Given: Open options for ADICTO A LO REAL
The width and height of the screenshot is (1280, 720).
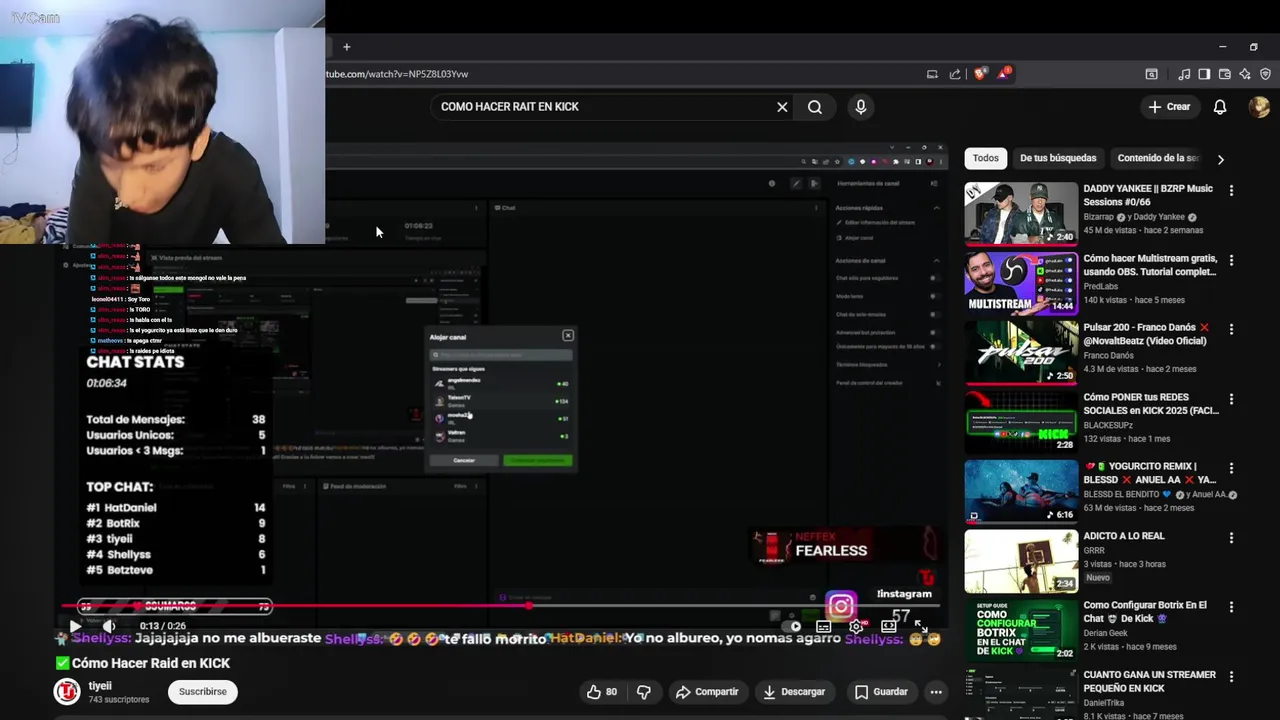Looking at the screenshot, I should click(x=1231, y=538).
